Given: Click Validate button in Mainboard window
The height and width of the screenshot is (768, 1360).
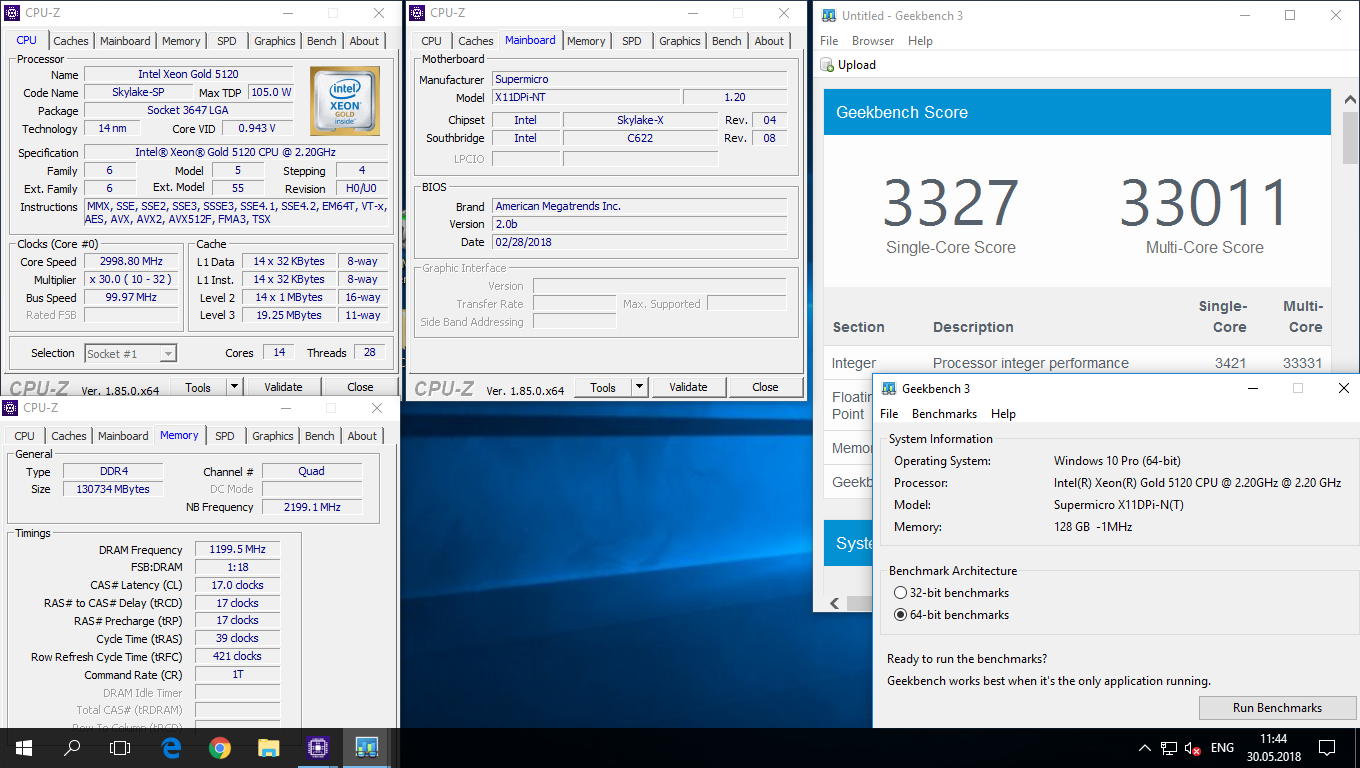Looking at the screenshot, I should [x=688, y=387].
